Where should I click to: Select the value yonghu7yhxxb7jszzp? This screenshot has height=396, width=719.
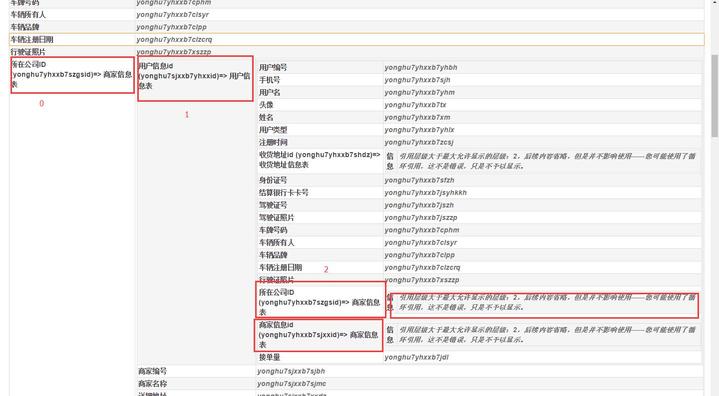pyautogui.click(x=421, y=217)
